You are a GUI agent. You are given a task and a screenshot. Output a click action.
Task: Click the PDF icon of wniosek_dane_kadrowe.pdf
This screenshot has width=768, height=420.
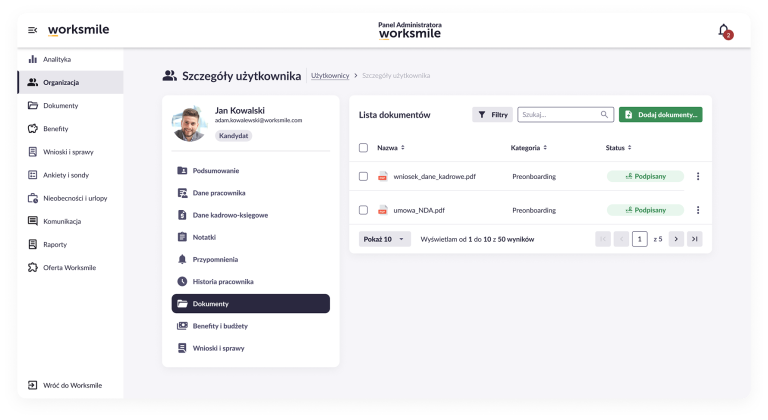point(383,176)
